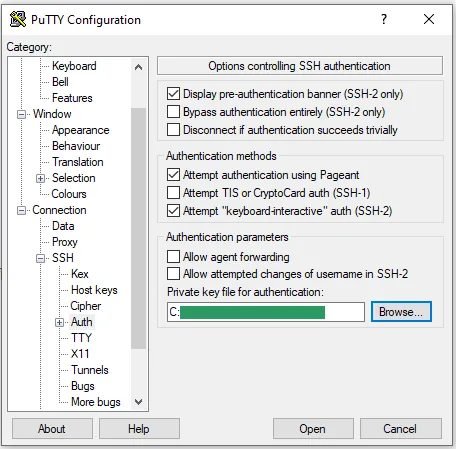Toggle Display pre-authentication banner checkbox
Viewport: 456px width, 449px height.
(173, 94)
